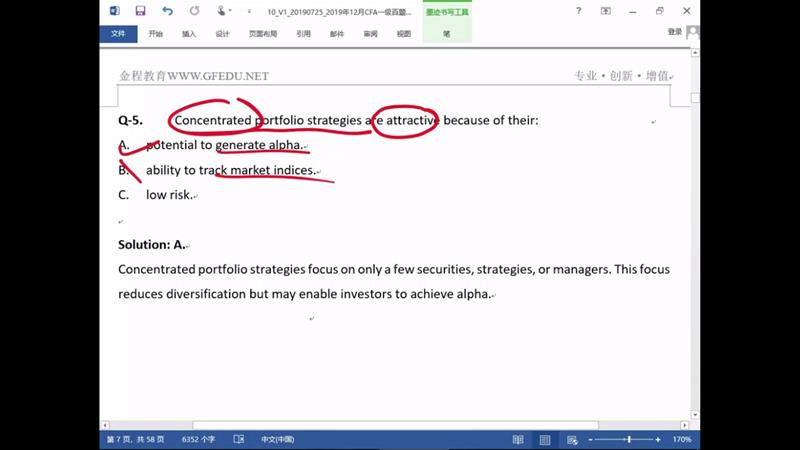The width and height of the screenshot is (800, 450).
Task: Undo the last action
Action: click(167, 11)
